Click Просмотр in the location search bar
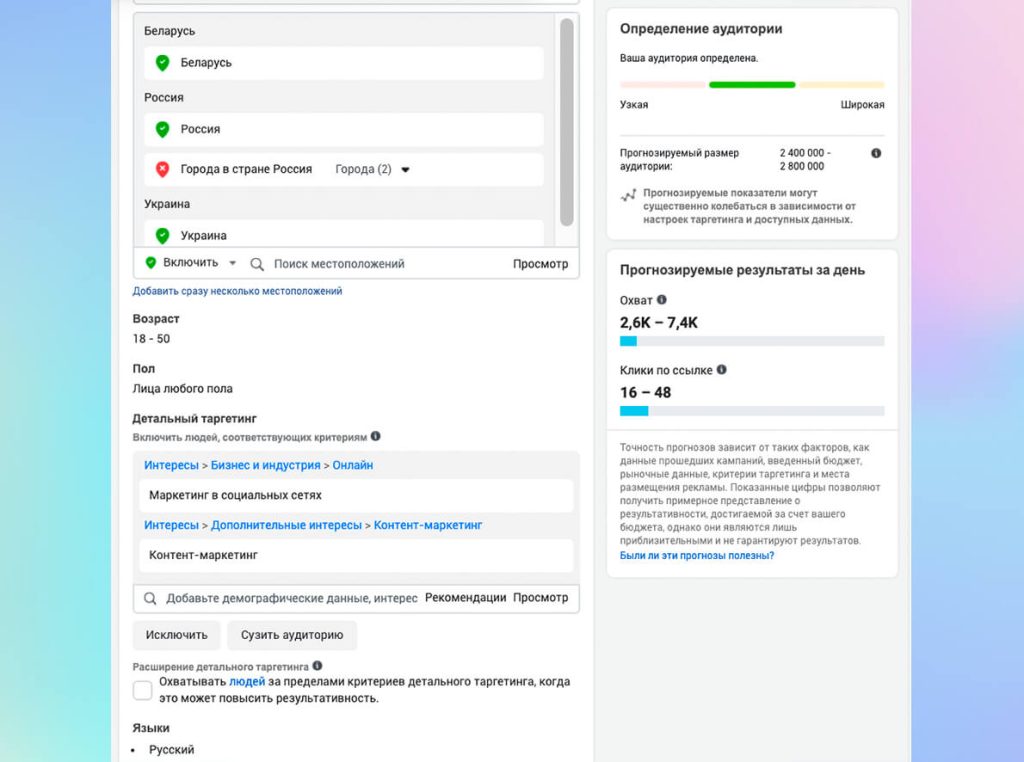The width and height of the screenshot is (1024, 762). [540, 264]
